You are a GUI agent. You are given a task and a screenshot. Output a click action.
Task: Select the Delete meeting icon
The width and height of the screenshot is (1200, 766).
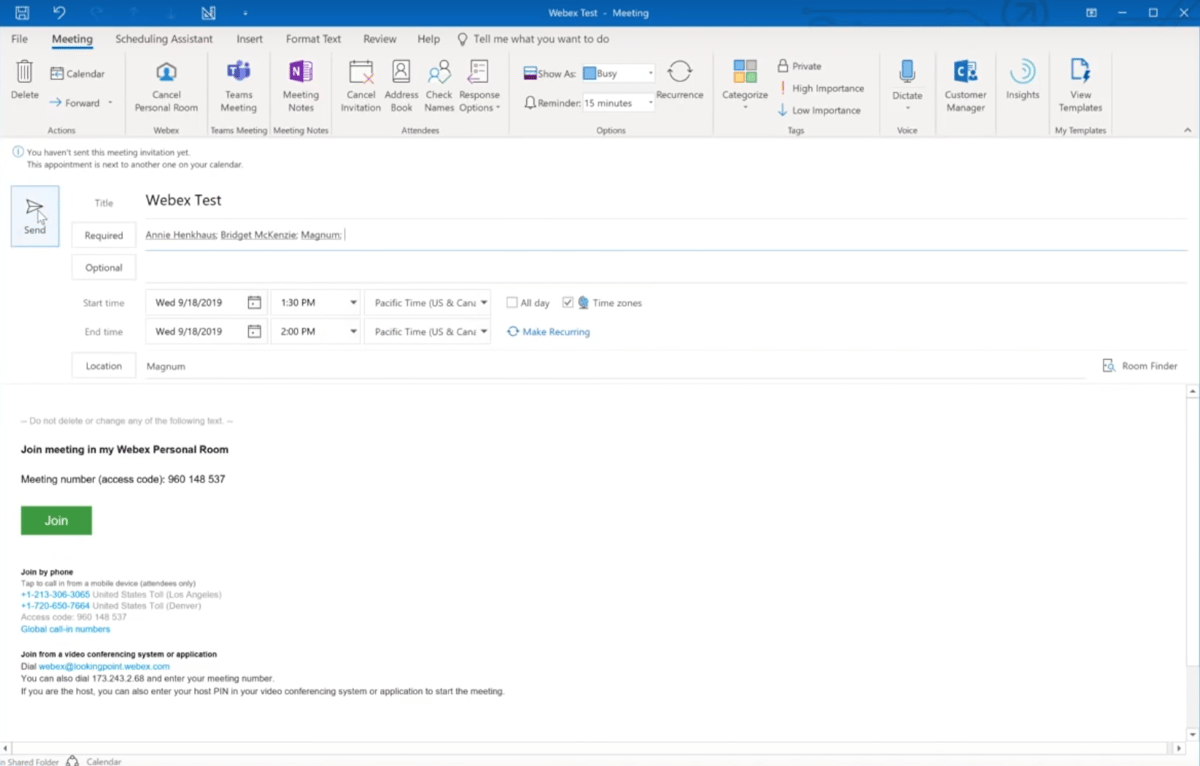pyautogui.click(x=23, y=85)
